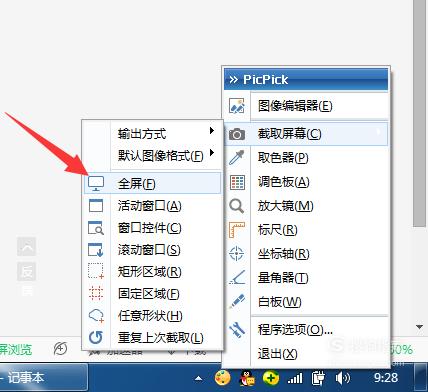This screenshot has height=392, width=428.
Task: Choose 窗口控件(C) from capture menu
Action: click(152, 228)
